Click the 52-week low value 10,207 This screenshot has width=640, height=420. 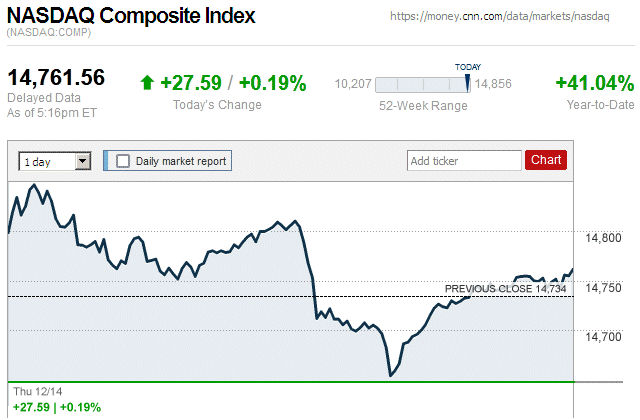click(353, 85)
